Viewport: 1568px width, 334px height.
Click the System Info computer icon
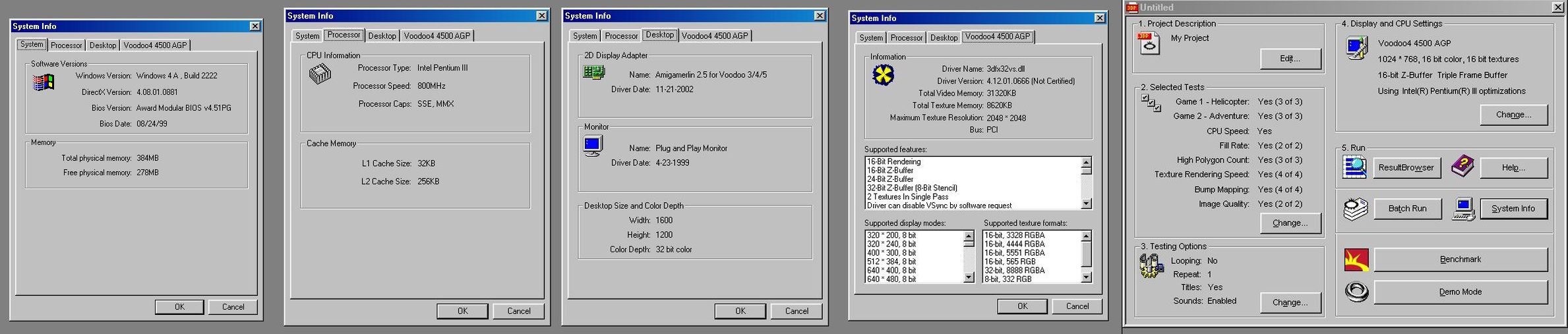(x=1463, y=209)
